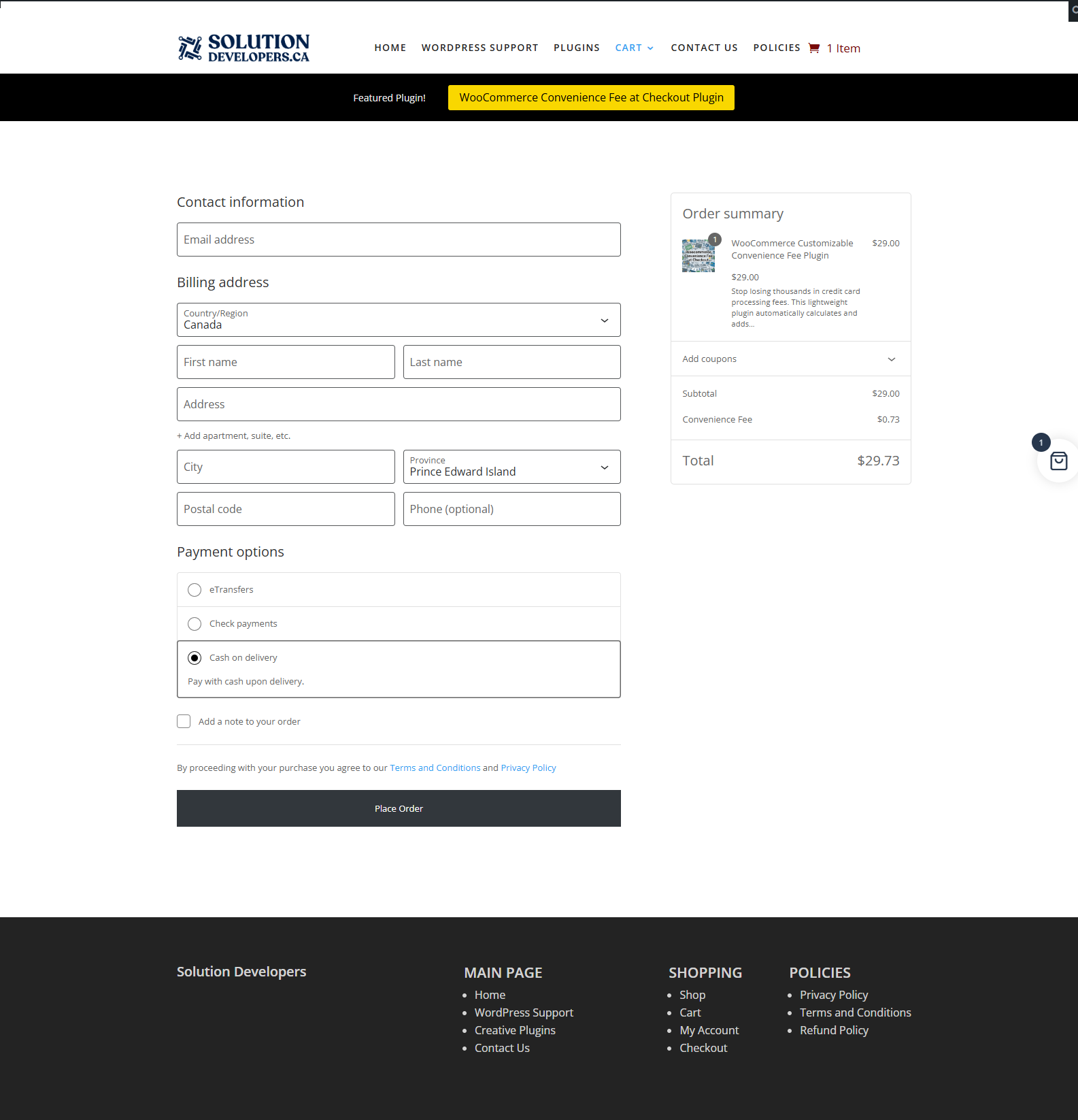Click the order summary product thumbnail
Image resolution: width=1078 pixels, height=1120 pixels.
698,255
